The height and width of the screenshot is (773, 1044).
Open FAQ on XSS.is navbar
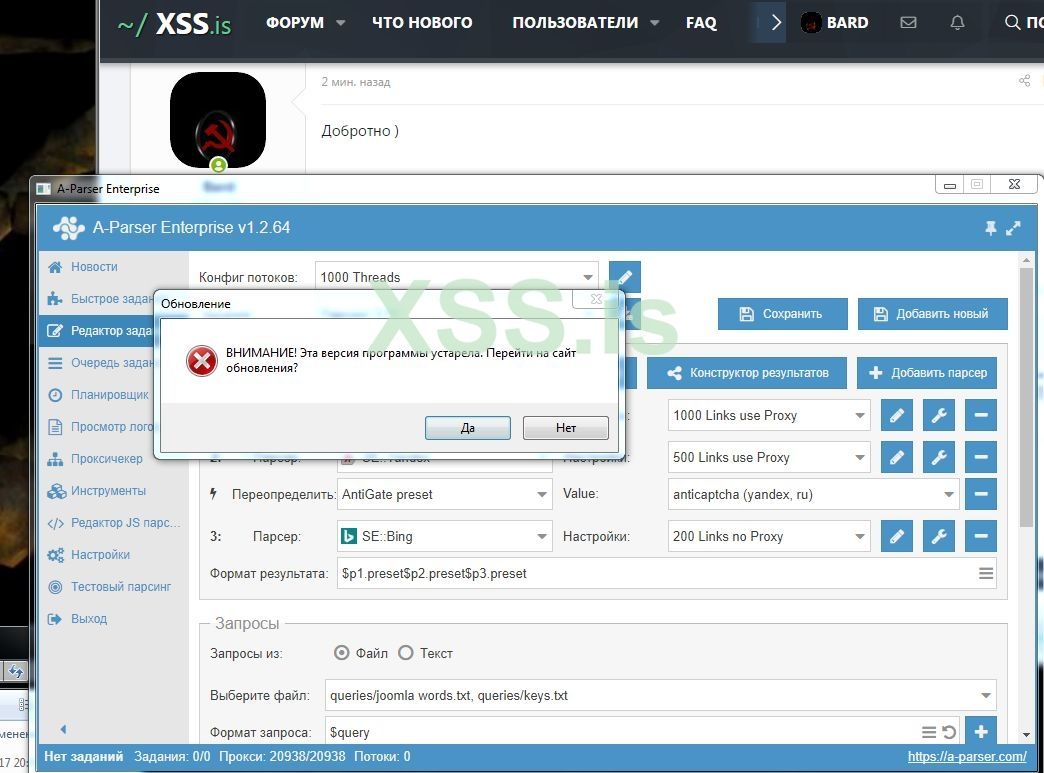[701, 23]
